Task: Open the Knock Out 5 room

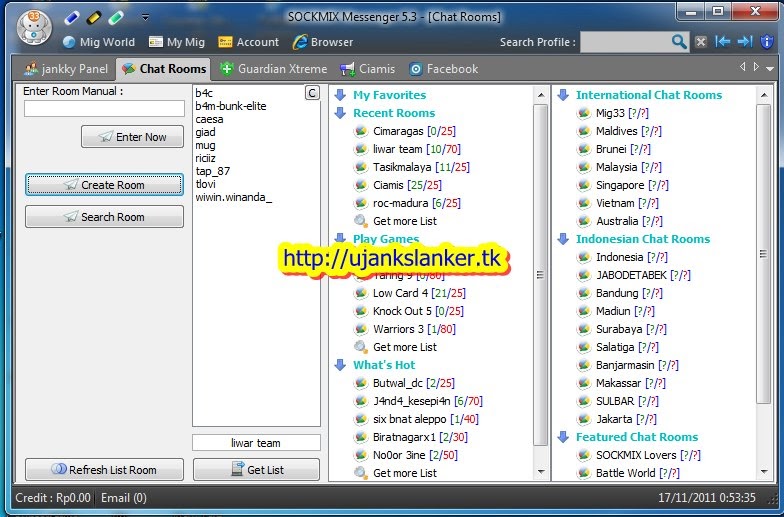Action: (x=418, y=311)
